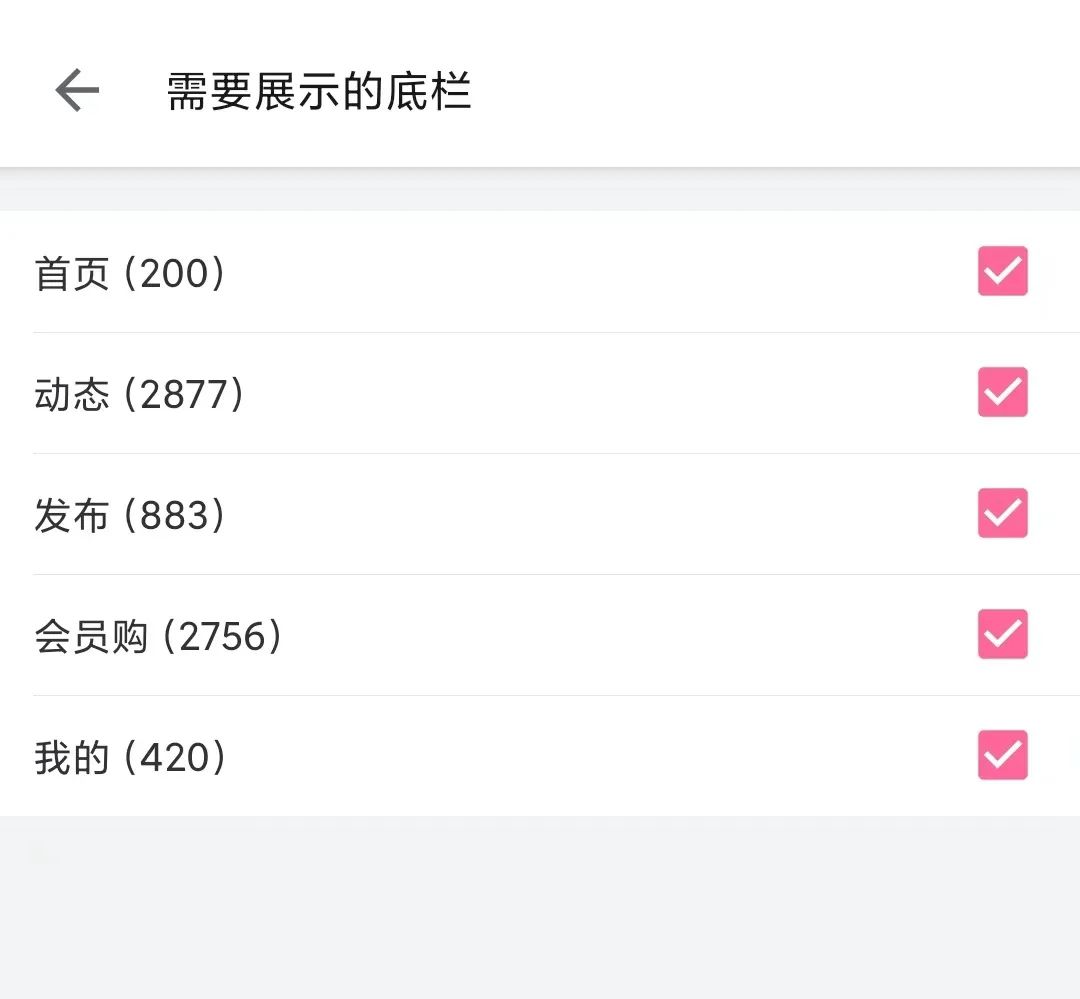The width and height of the screenshot is (1080, 999).
Task: Click the 需要展示的底栏 page title
Action: tap(319, 91)
